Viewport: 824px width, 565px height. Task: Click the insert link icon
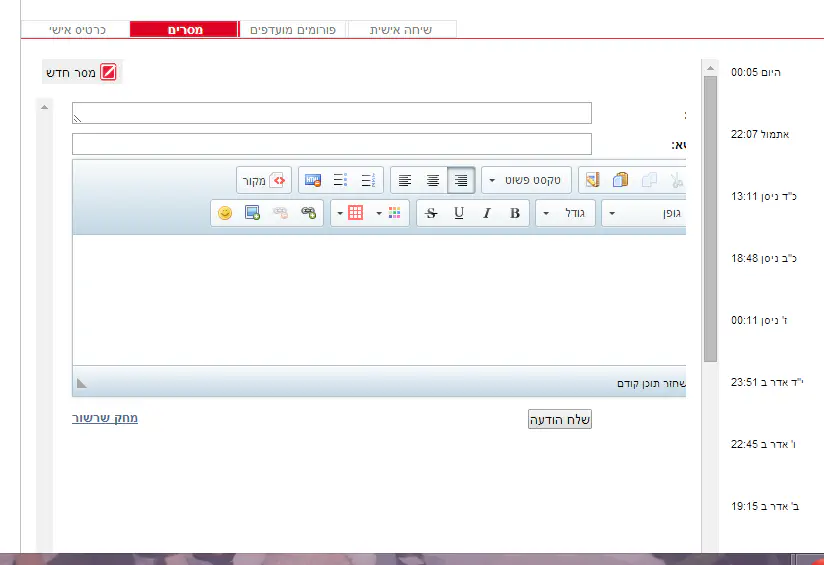309,213
